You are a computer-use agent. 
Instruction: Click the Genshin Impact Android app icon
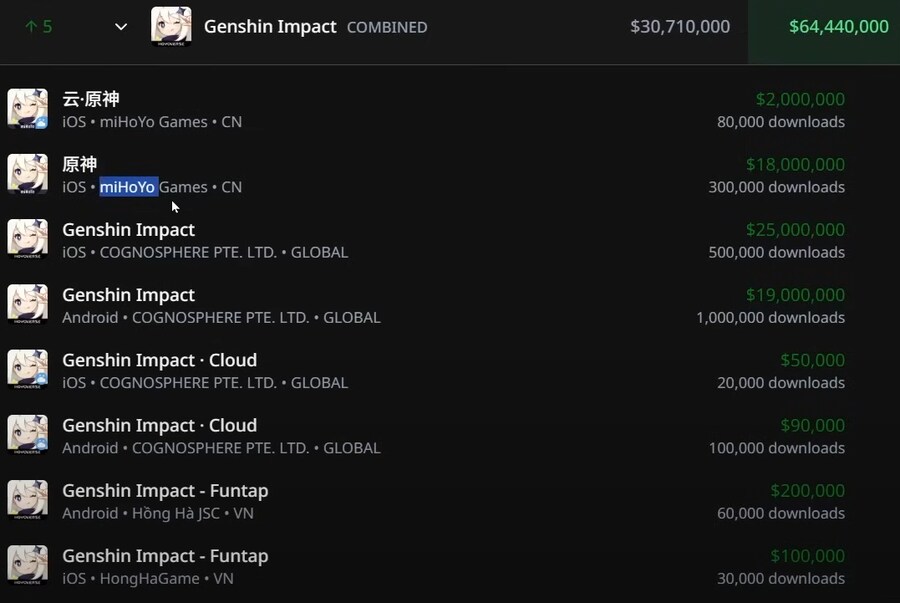click(x=27, y=304)
